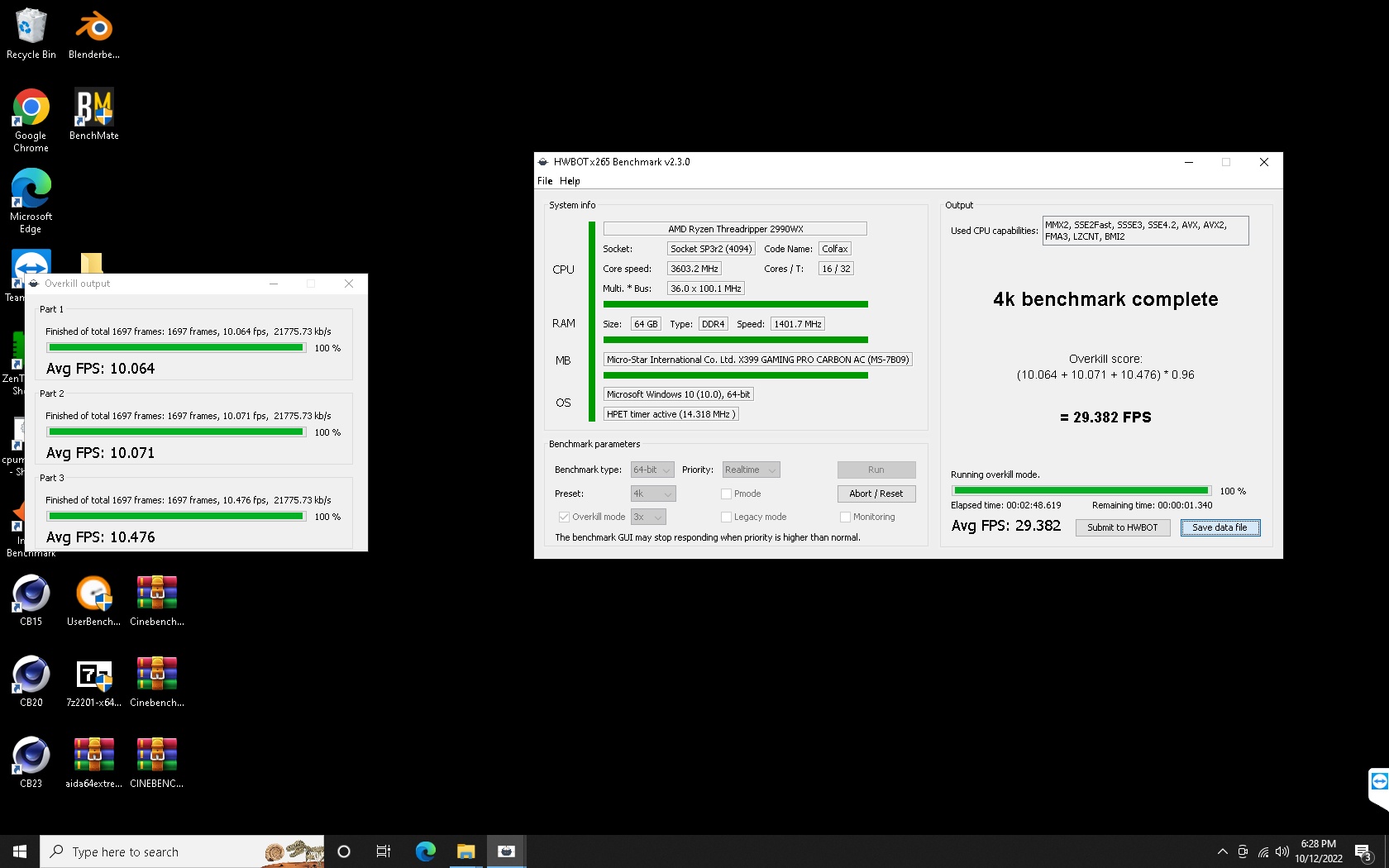Screen dimensions: 1389x868
Task: Click the Core speed 3603.2 MHz field
Action: tap(694, 269)
